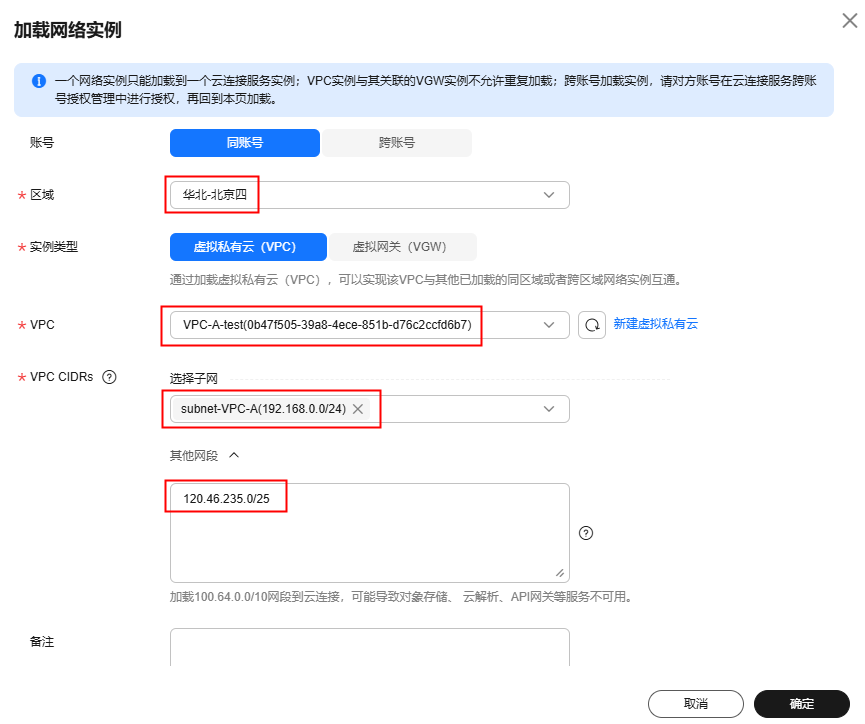Click the blue info icon in notice banner
865x724 pixels.
(39, 81)
